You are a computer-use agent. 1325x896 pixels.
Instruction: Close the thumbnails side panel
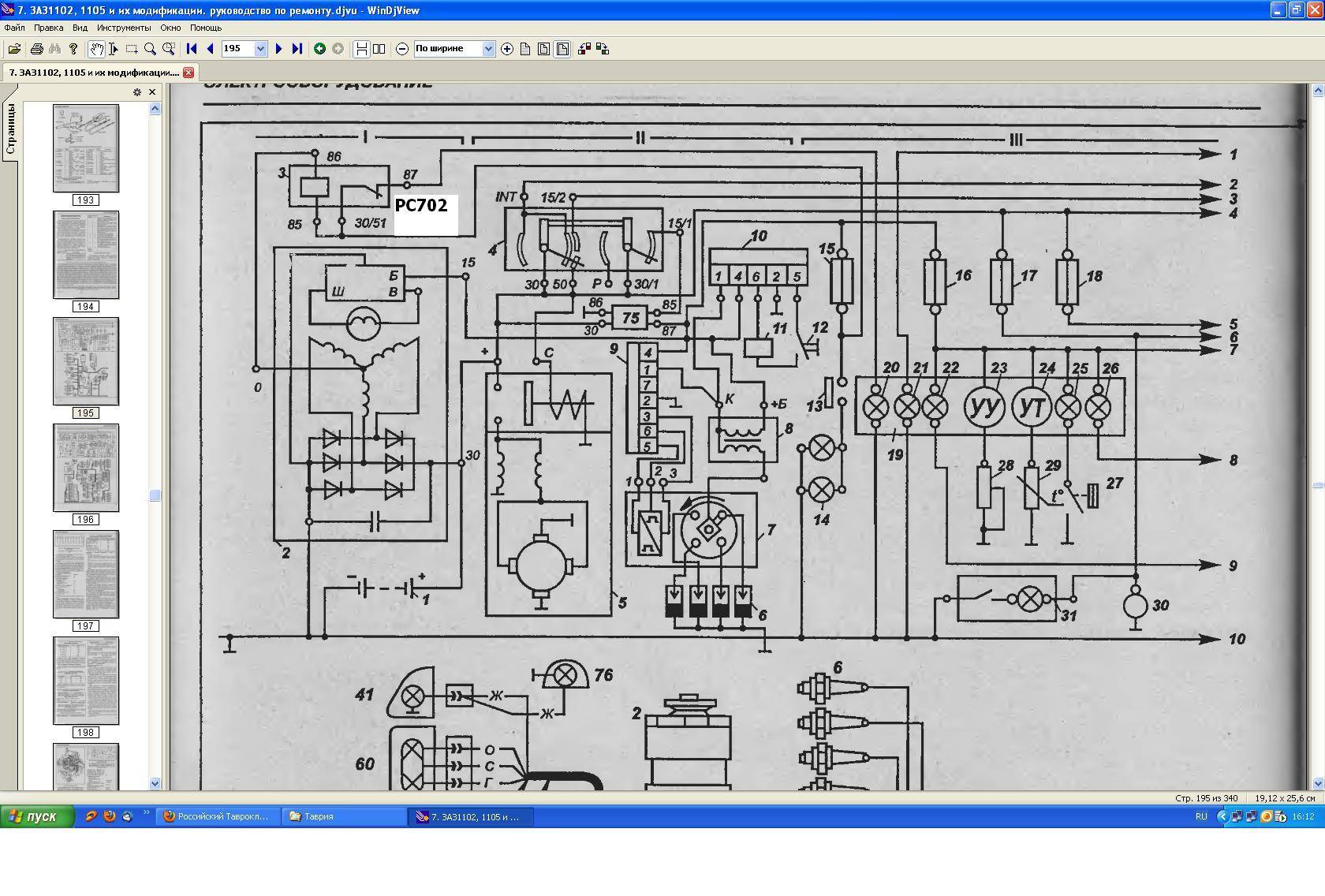152,92
